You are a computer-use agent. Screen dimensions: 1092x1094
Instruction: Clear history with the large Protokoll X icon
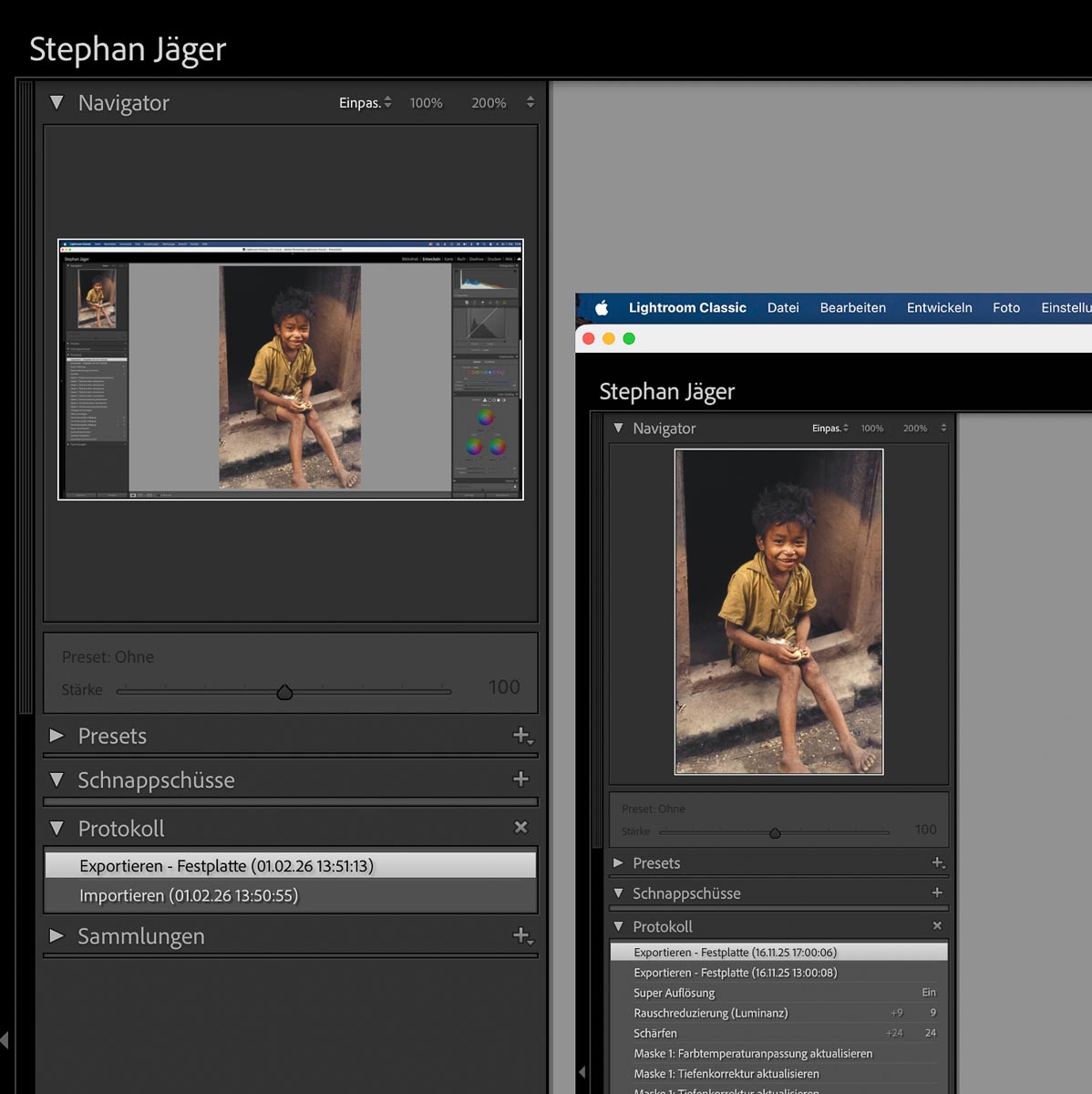pos(520,828)
